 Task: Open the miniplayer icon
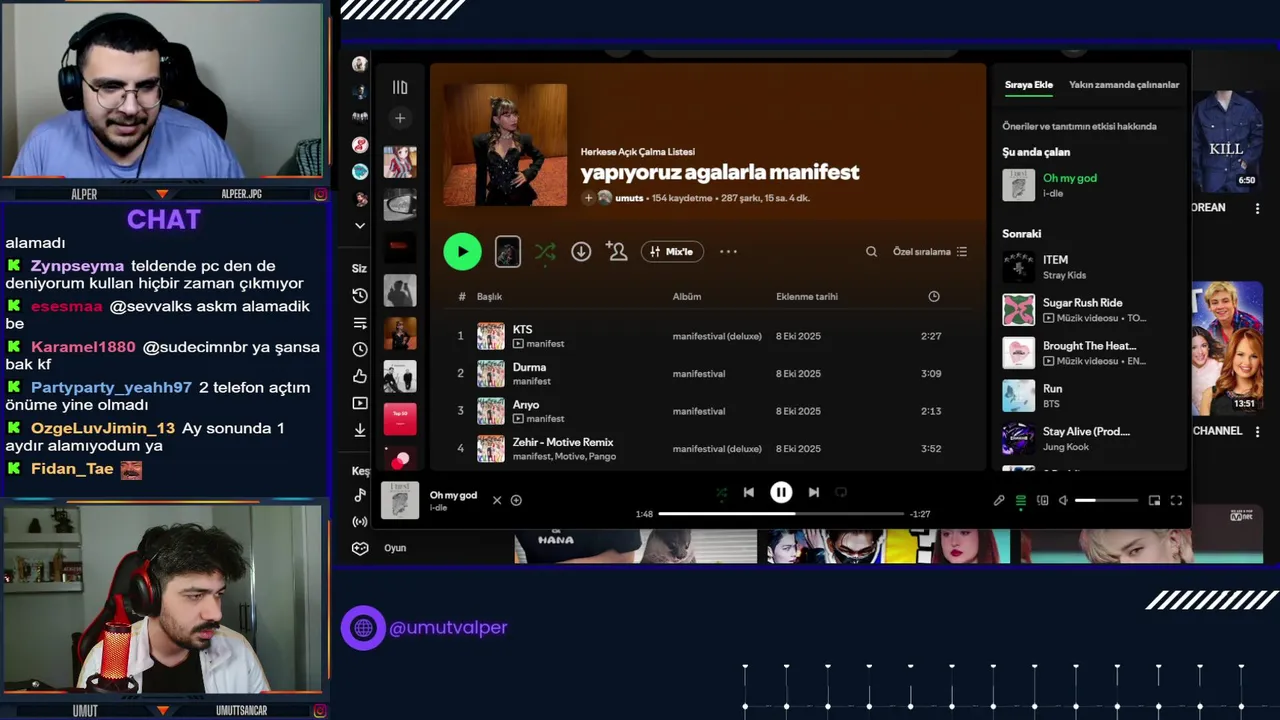coord(1154,500)
